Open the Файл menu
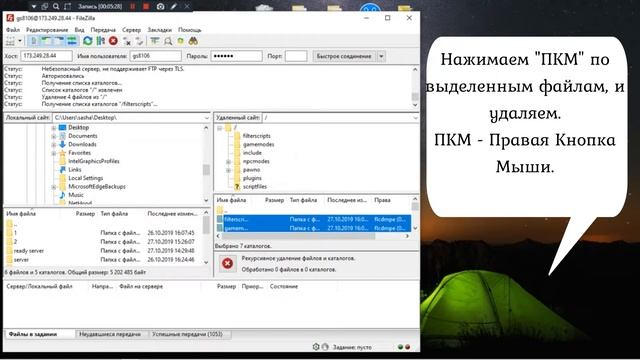Screen dimensions: 640x360 pyautogui.click(x=13, y=30)
